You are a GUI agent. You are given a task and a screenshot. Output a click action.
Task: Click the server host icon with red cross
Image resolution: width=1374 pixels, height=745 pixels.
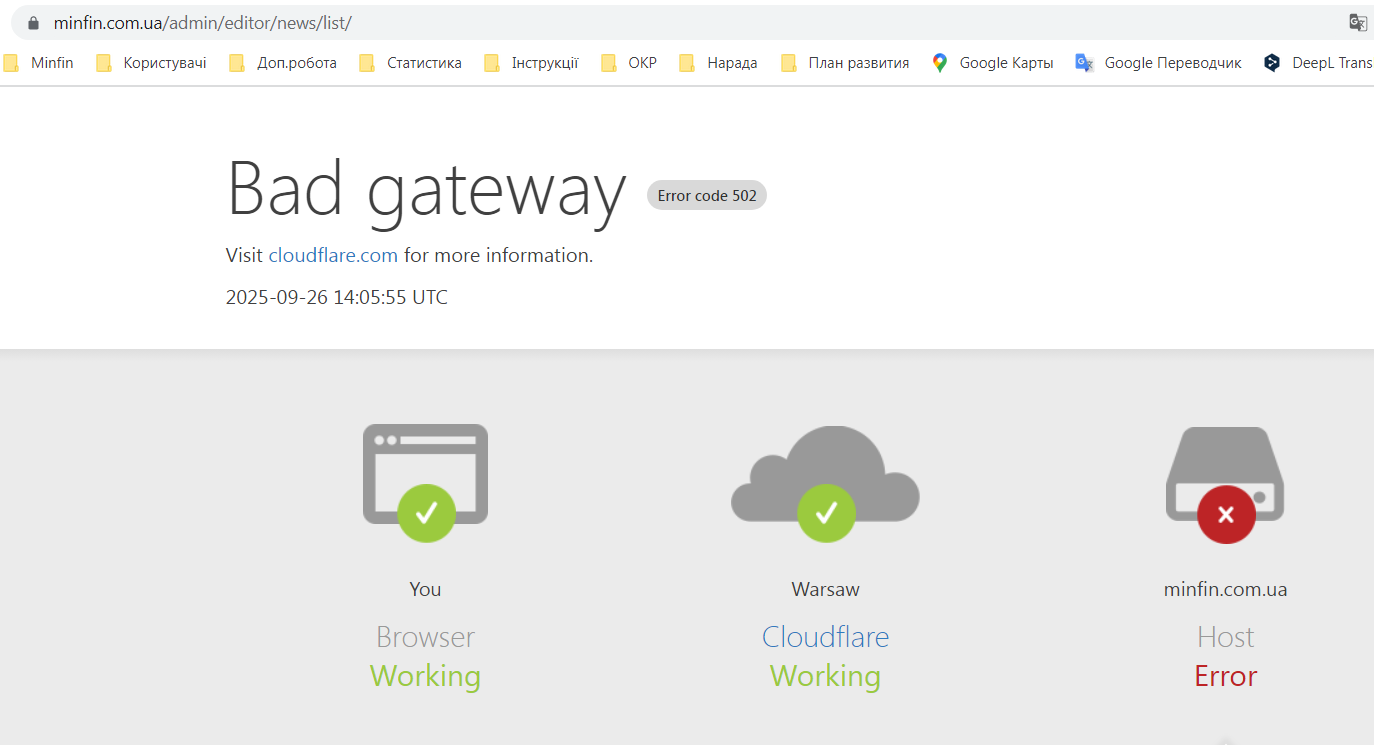(x=1225, y=485)
